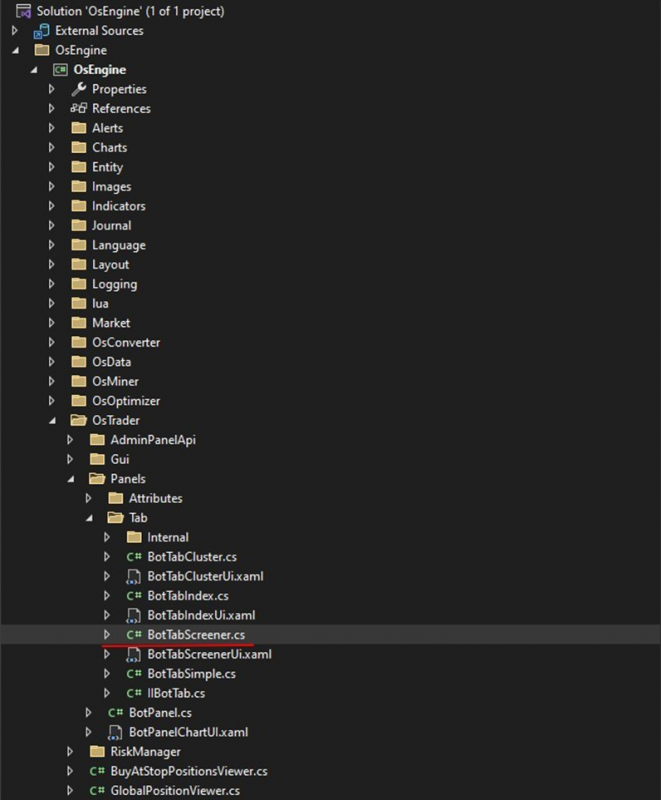Collapse the OsEngine solution folder
Viewport: 661px width, 800px height.
pyautogui.click(x=16, y=50)
